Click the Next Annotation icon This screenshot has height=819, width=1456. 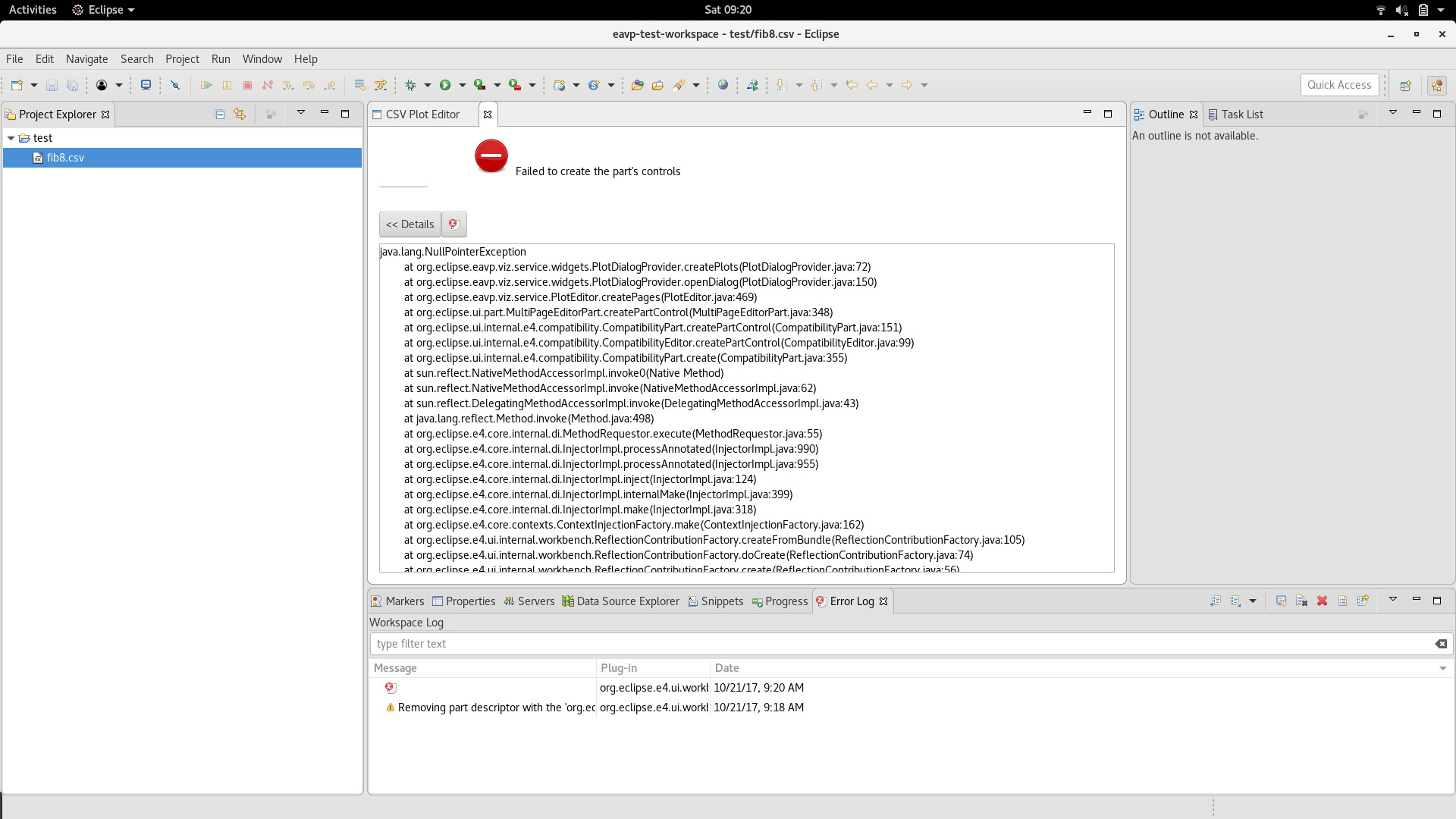tap(781, 85)
